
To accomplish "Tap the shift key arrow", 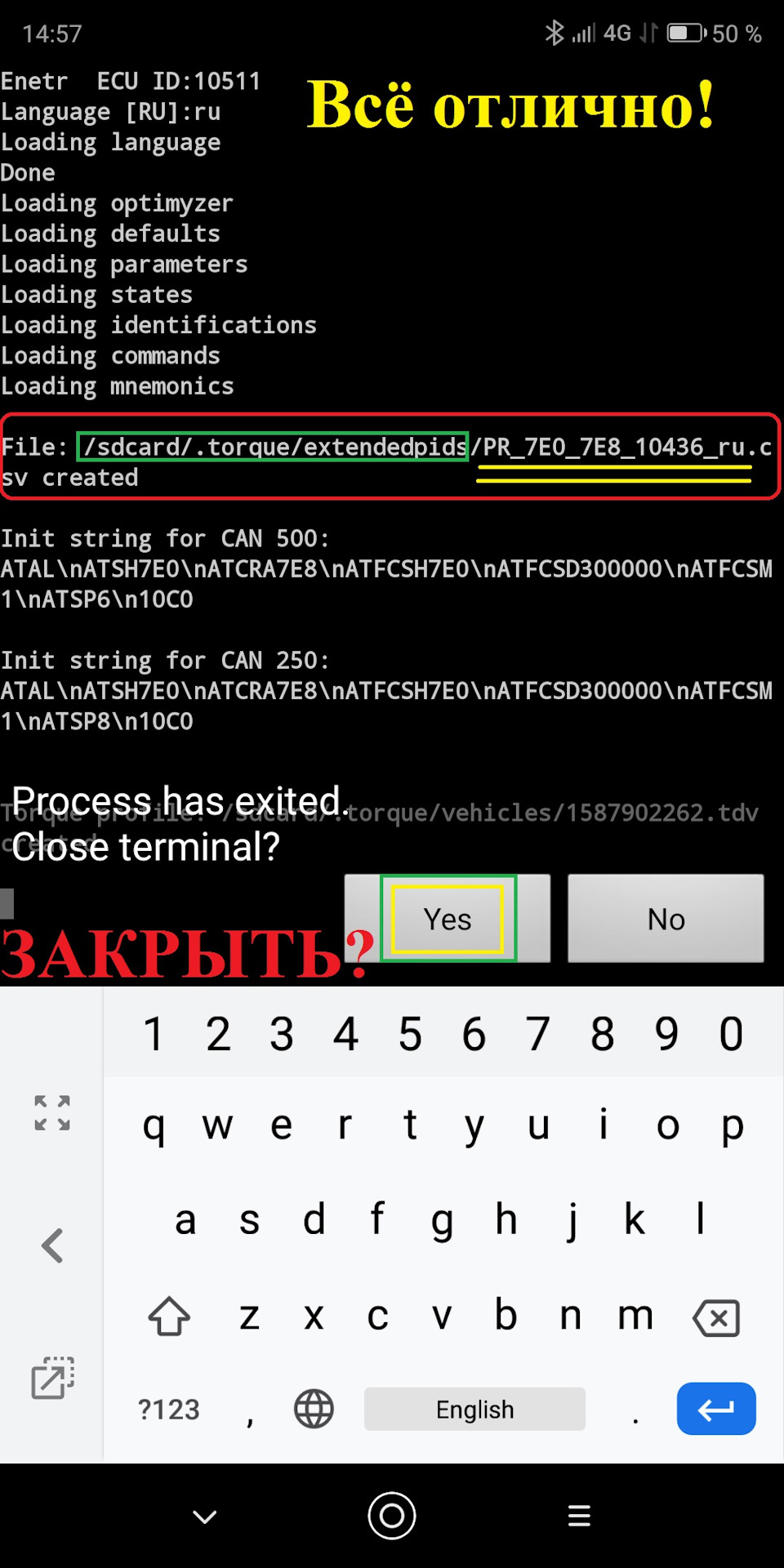I will point(169,1316).
